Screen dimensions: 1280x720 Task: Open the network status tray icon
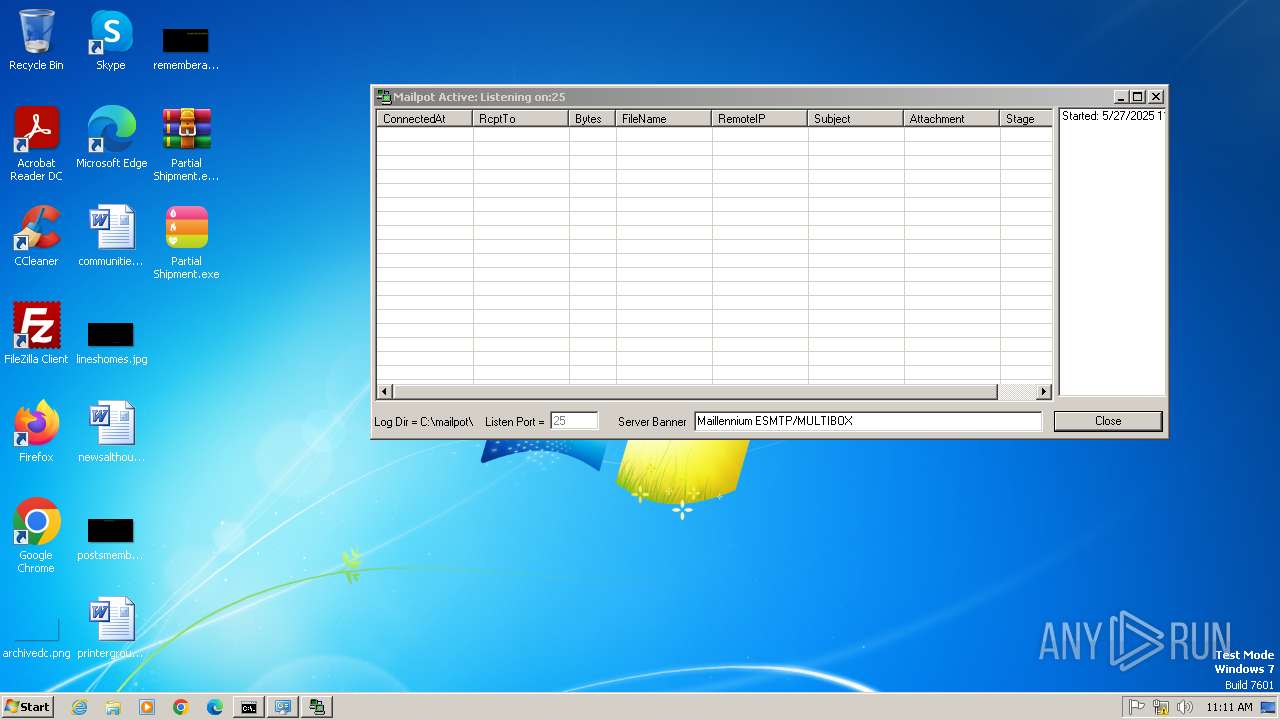point(1161,707)
